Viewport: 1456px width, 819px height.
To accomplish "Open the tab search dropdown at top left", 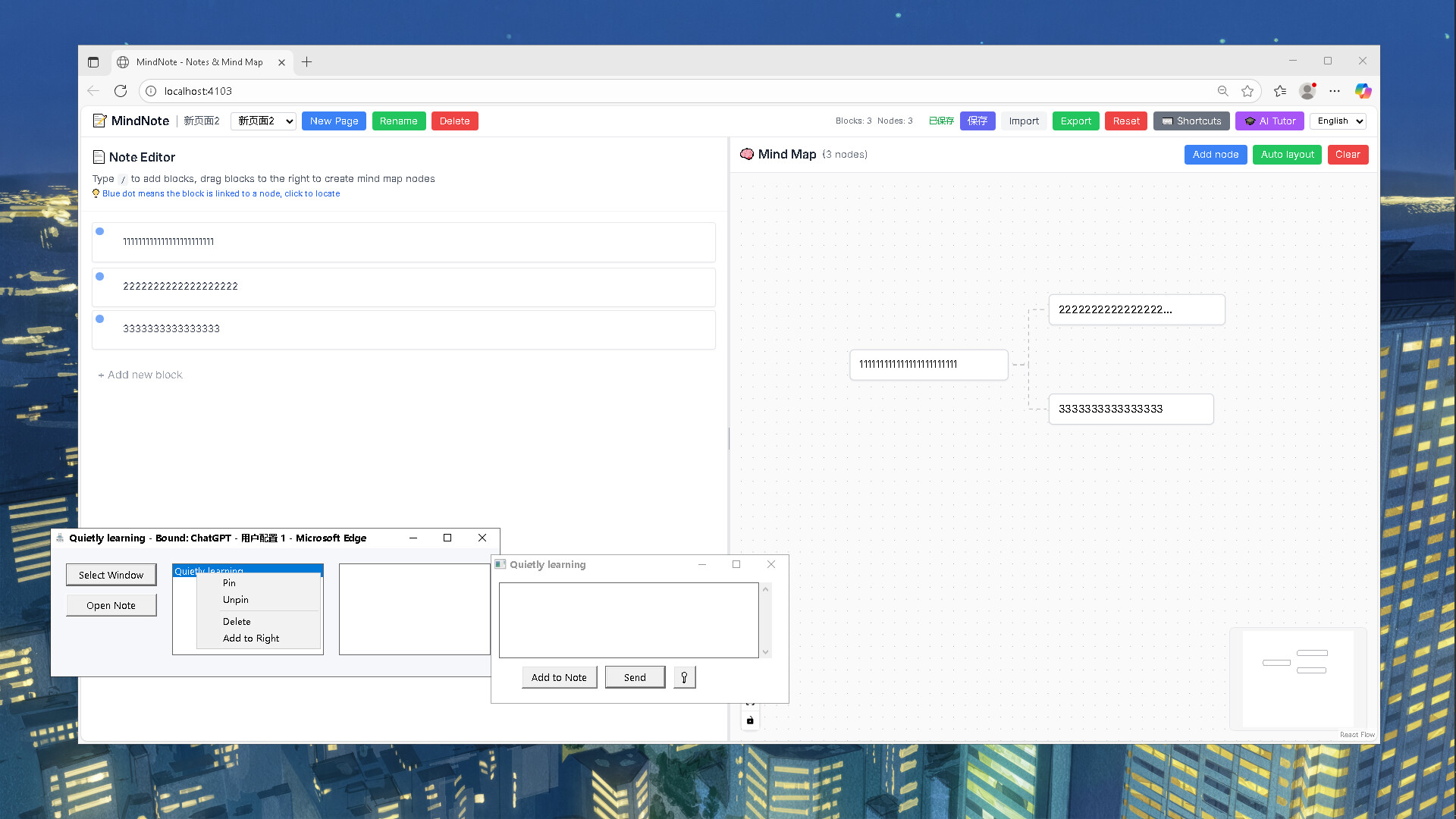I will click(93, 61).
